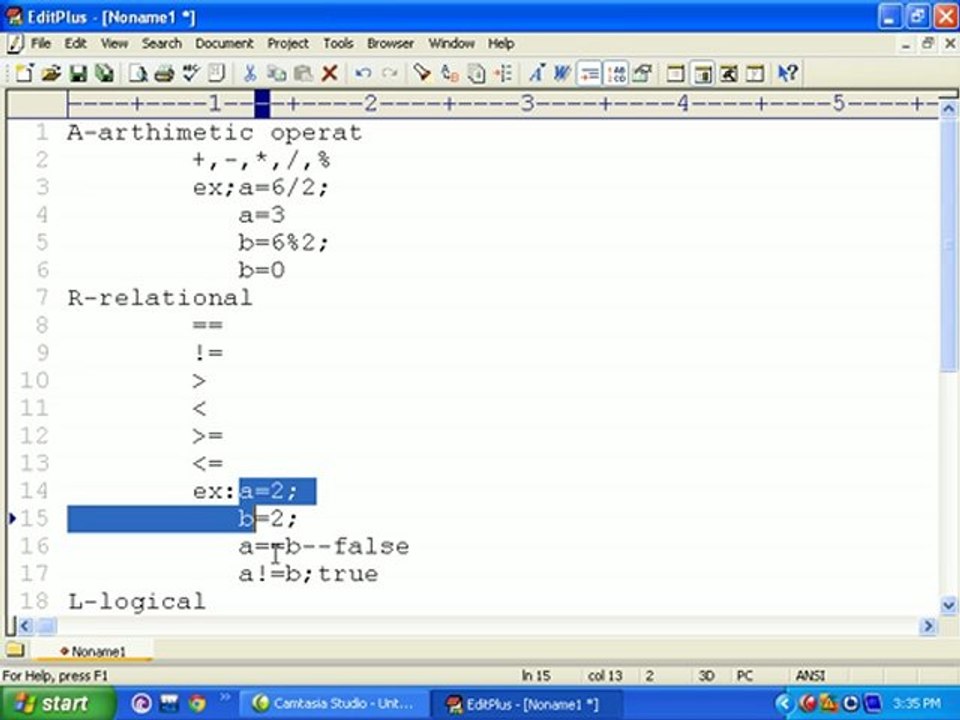The image size is (960, 720).
Task: Create a new document from toolbar
Action: click(24, 73)
